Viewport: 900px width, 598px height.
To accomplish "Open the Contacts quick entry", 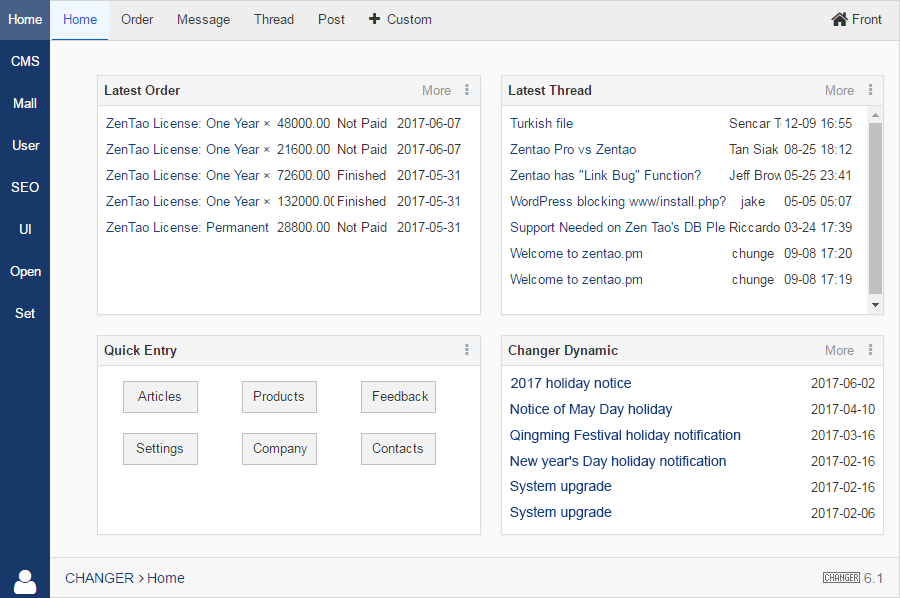I will [398, 449].
